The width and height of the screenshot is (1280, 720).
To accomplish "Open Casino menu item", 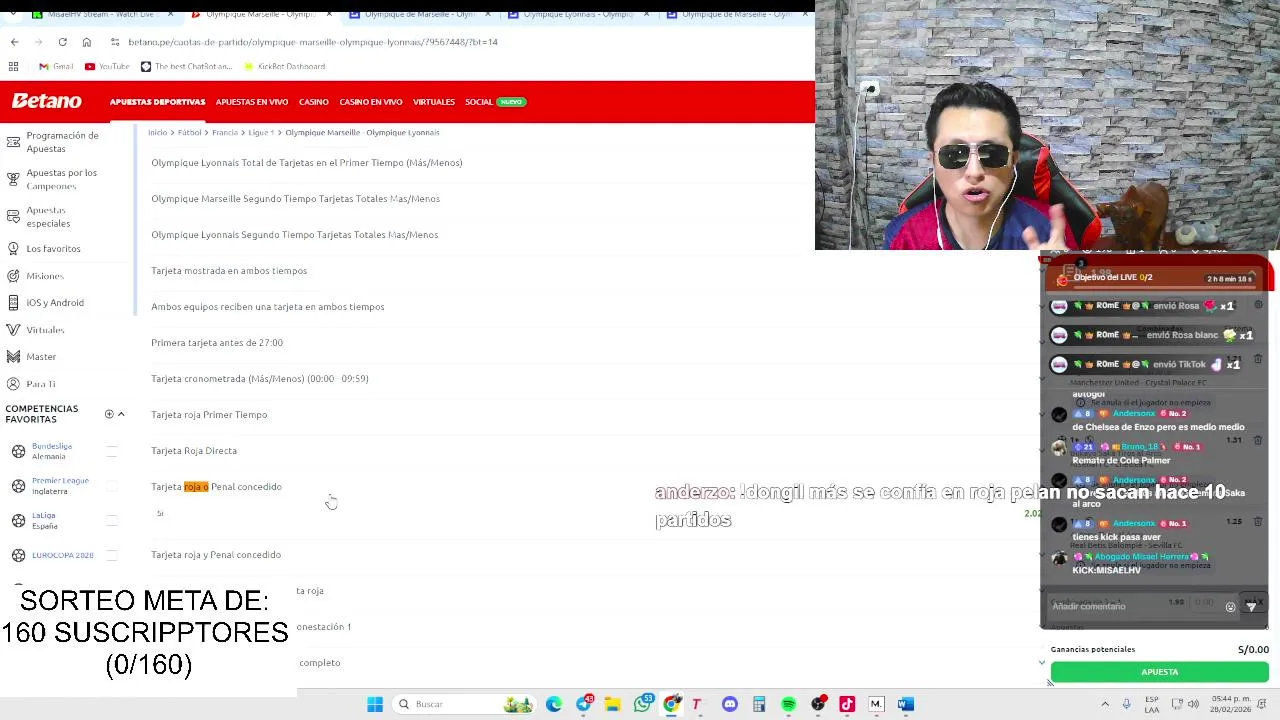I will [314, 102].
